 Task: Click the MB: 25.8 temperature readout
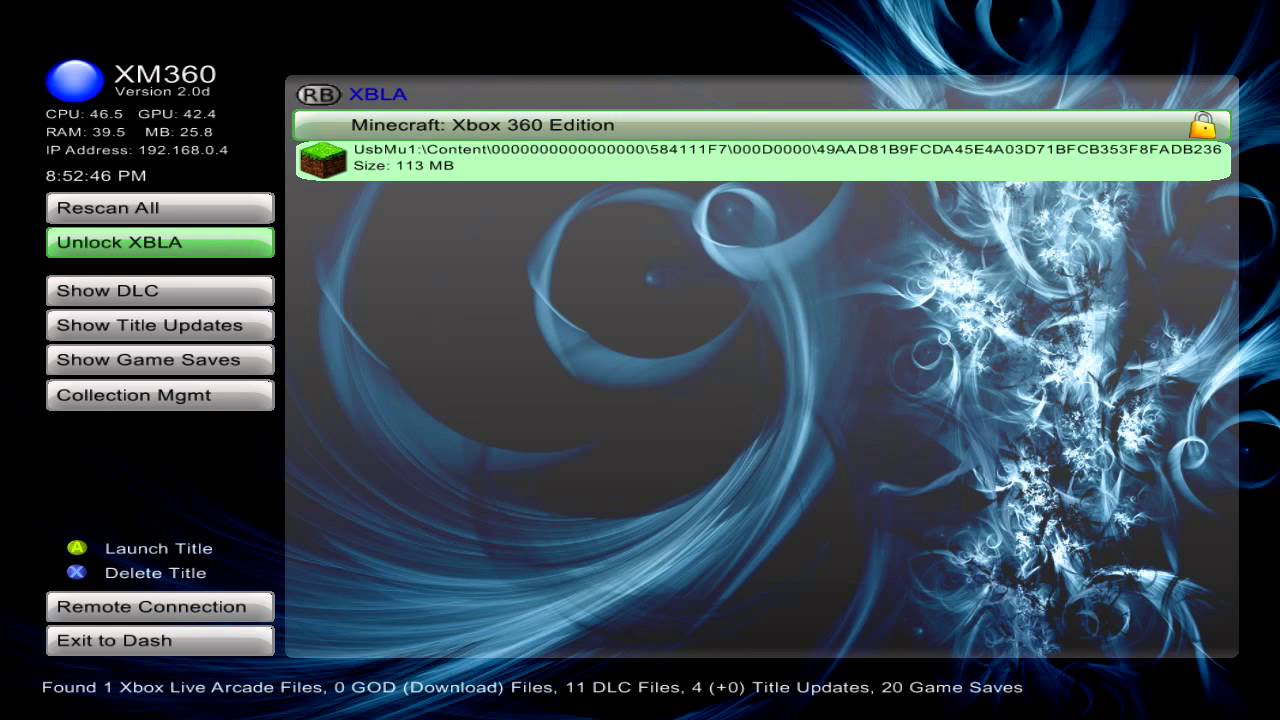pos(179,132)
